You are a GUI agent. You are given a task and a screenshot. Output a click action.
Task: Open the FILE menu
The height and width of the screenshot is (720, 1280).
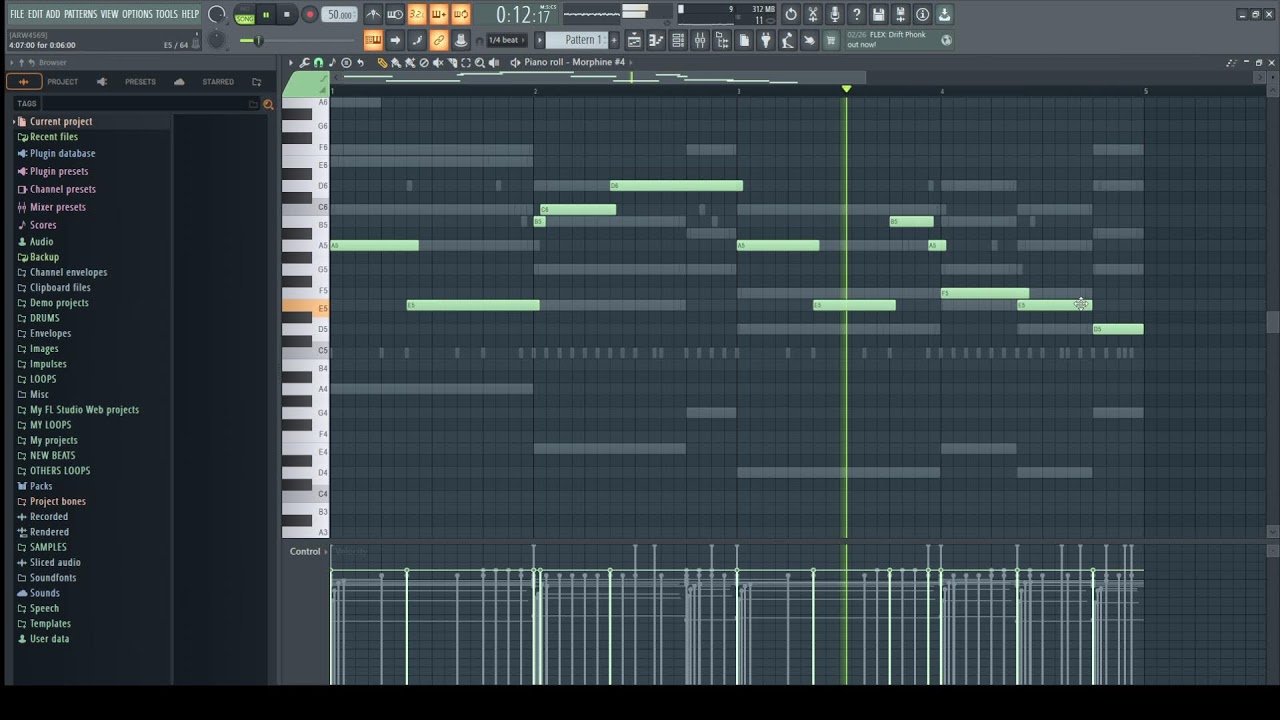17,14
